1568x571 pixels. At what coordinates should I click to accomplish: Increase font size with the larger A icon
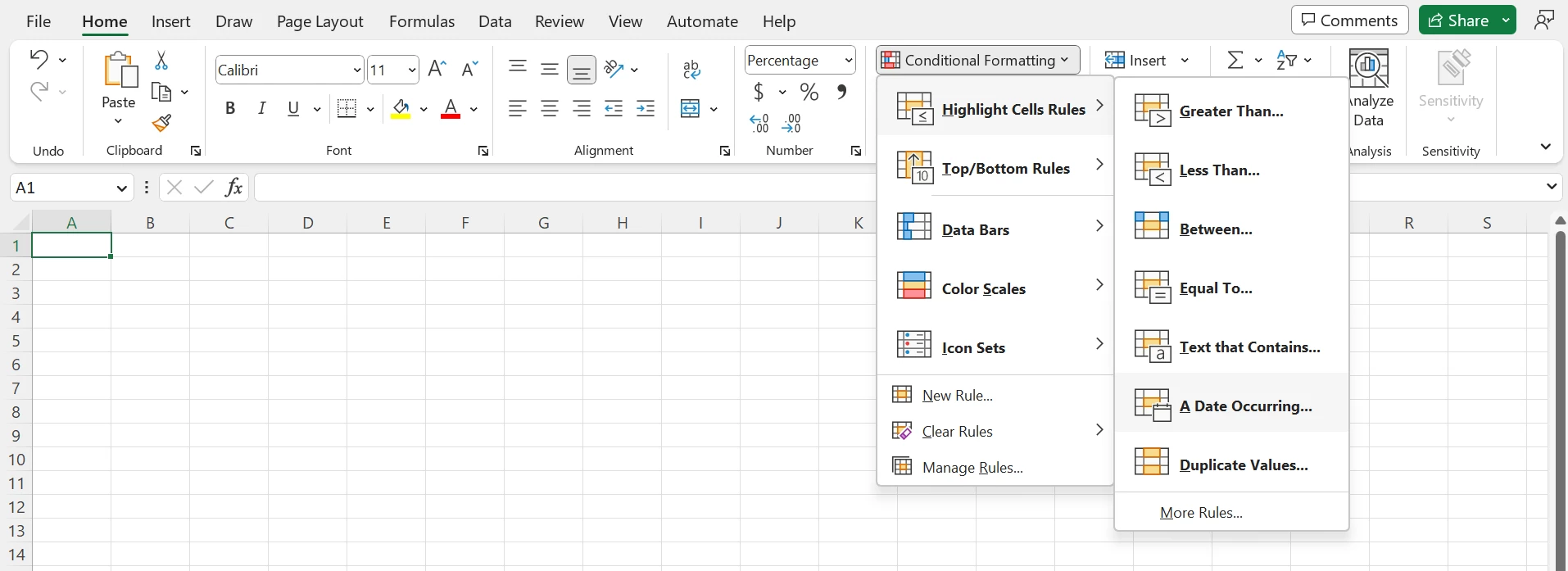pos(437,69)
